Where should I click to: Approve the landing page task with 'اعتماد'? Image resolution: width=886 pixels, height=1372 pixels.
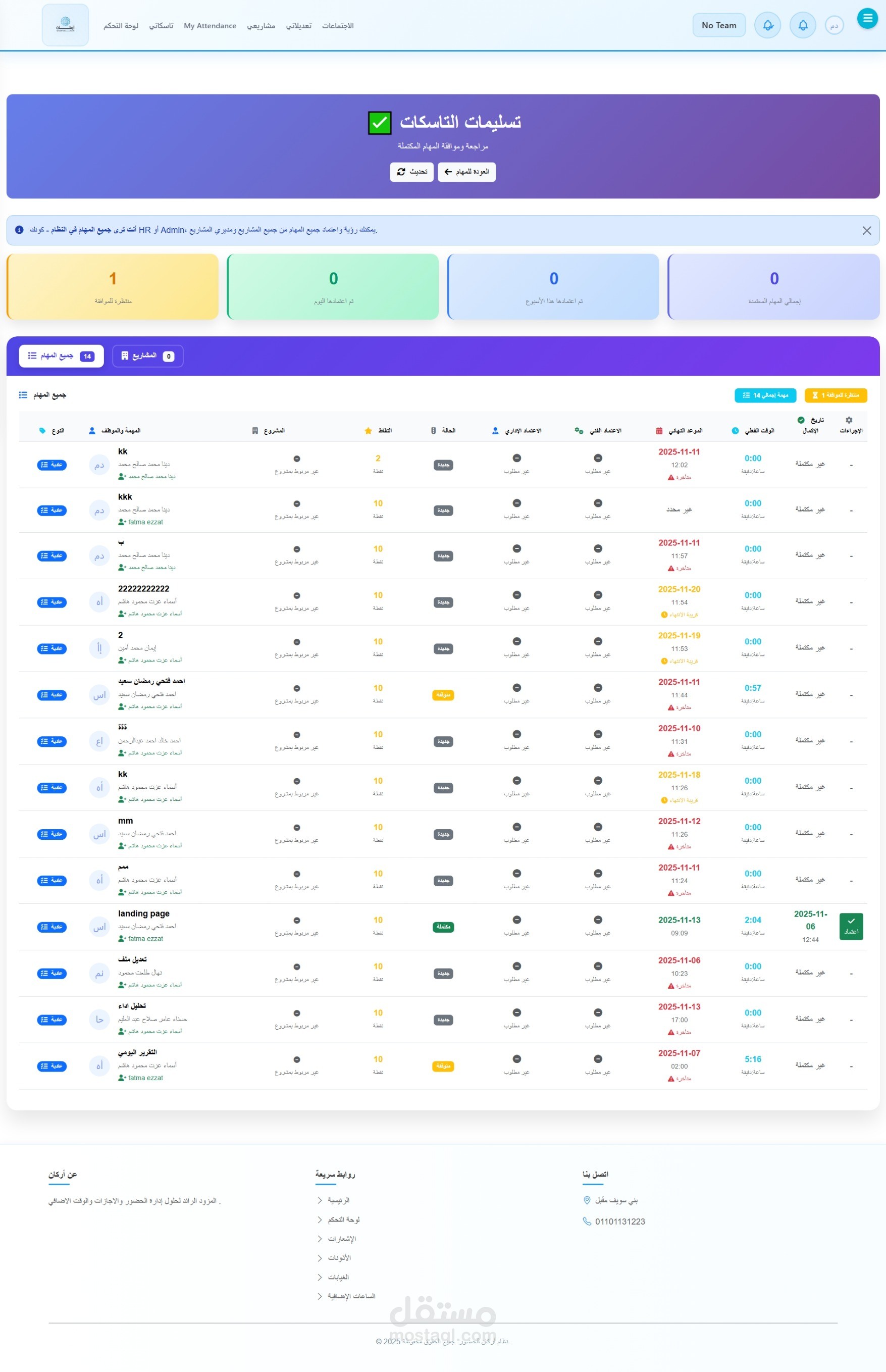850,926
